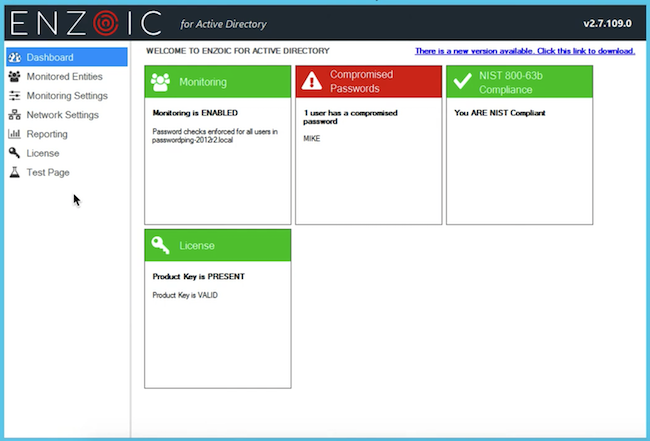The height and width of the screenshot is (441, 650).
Task: Select Monitoring Settings in the navigation
Action: click(x=67, y=96)
